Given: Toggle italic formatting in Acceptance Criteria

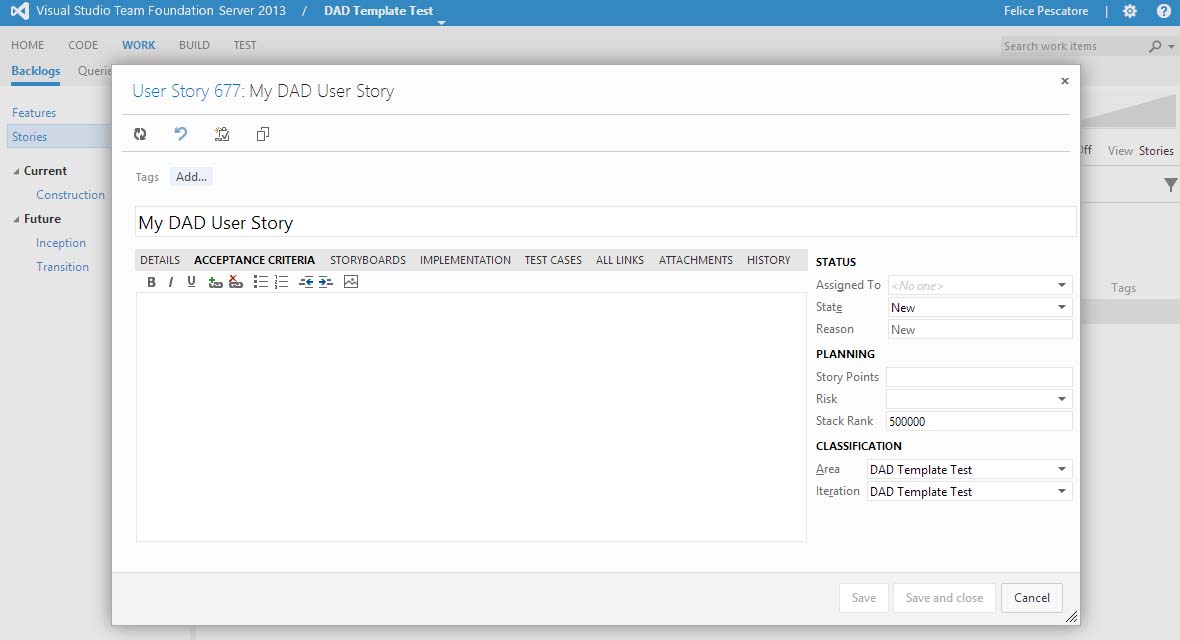Looking at the screenshot, I should 171,282.
